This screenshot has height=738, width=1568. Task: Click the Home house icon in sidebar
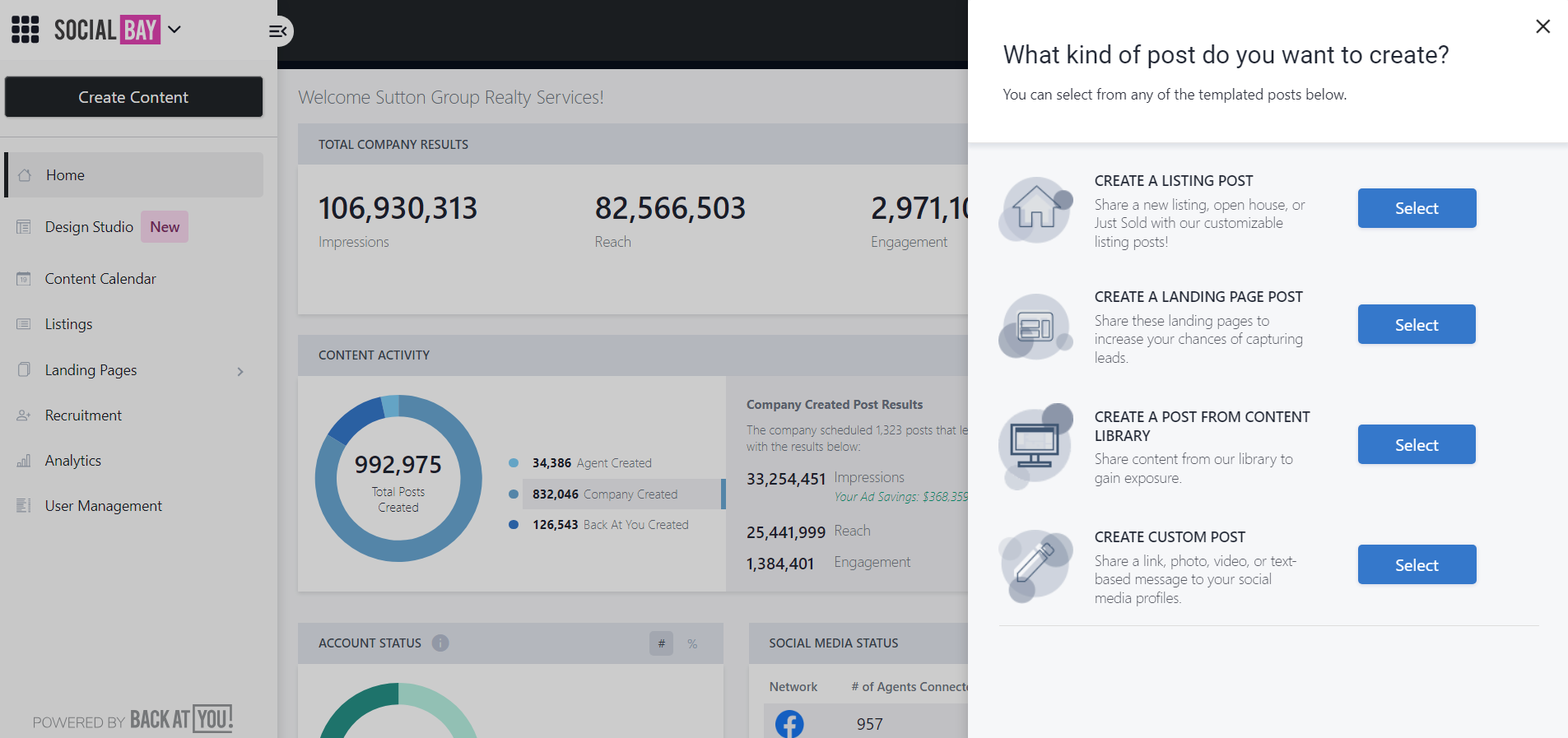[x=25, y=175]
